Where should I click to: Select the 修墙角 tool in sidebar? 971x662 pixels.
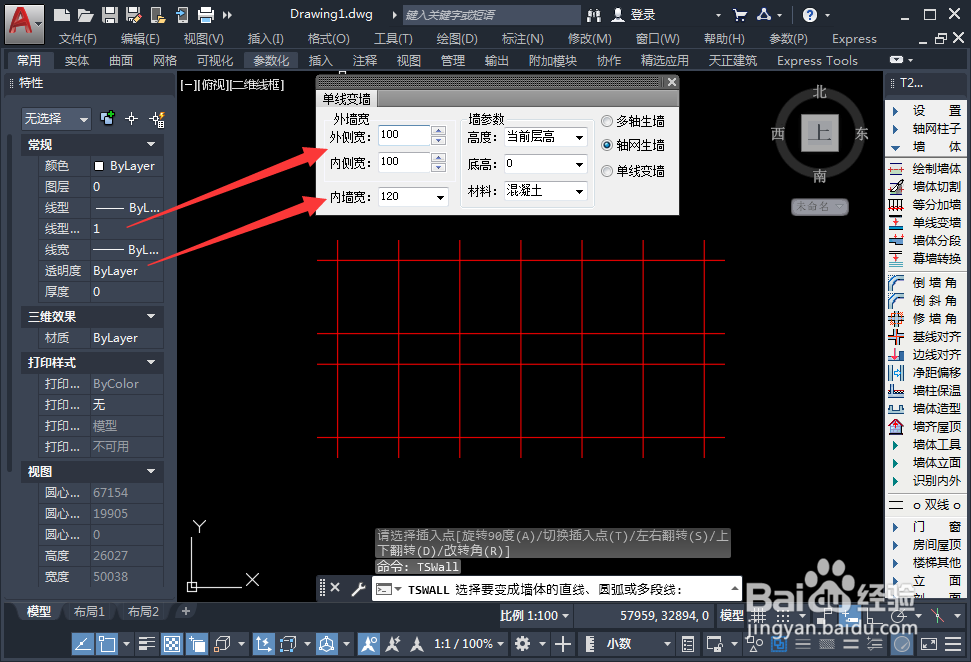click(x=935, y=320)
